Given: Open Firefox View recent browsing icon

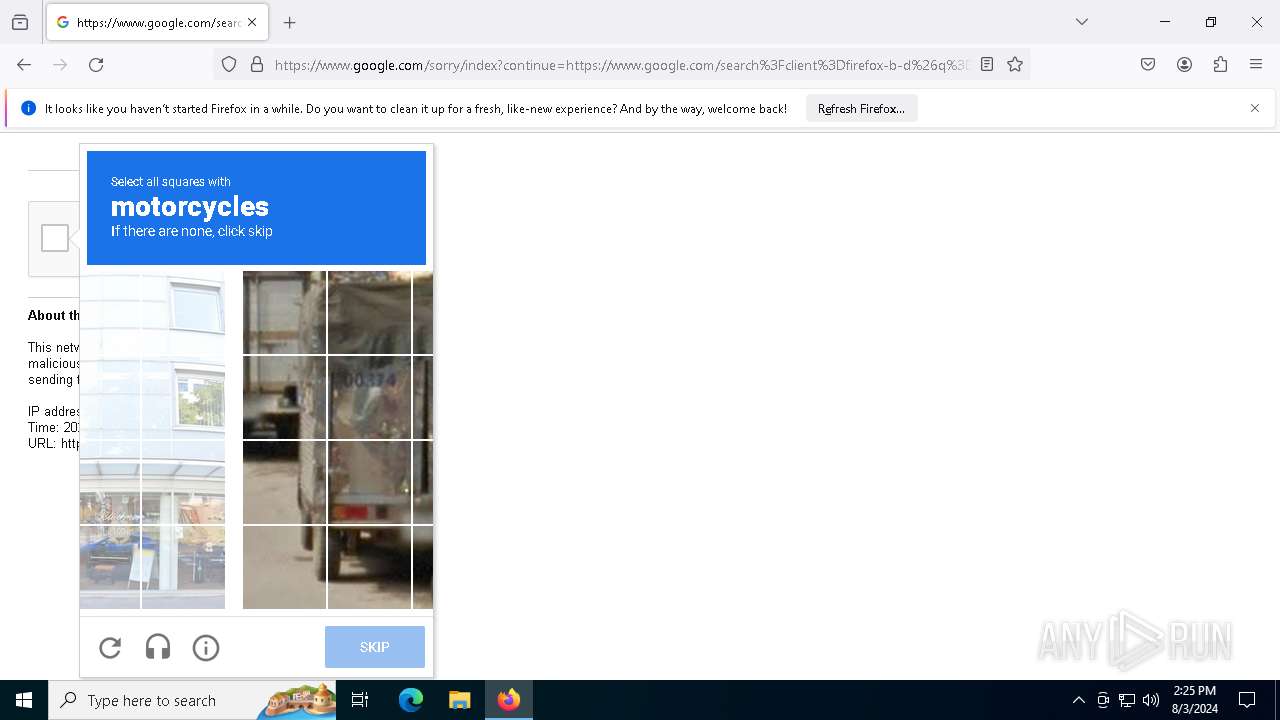Looking at the screenshot, I should click(x=20, y=22).
